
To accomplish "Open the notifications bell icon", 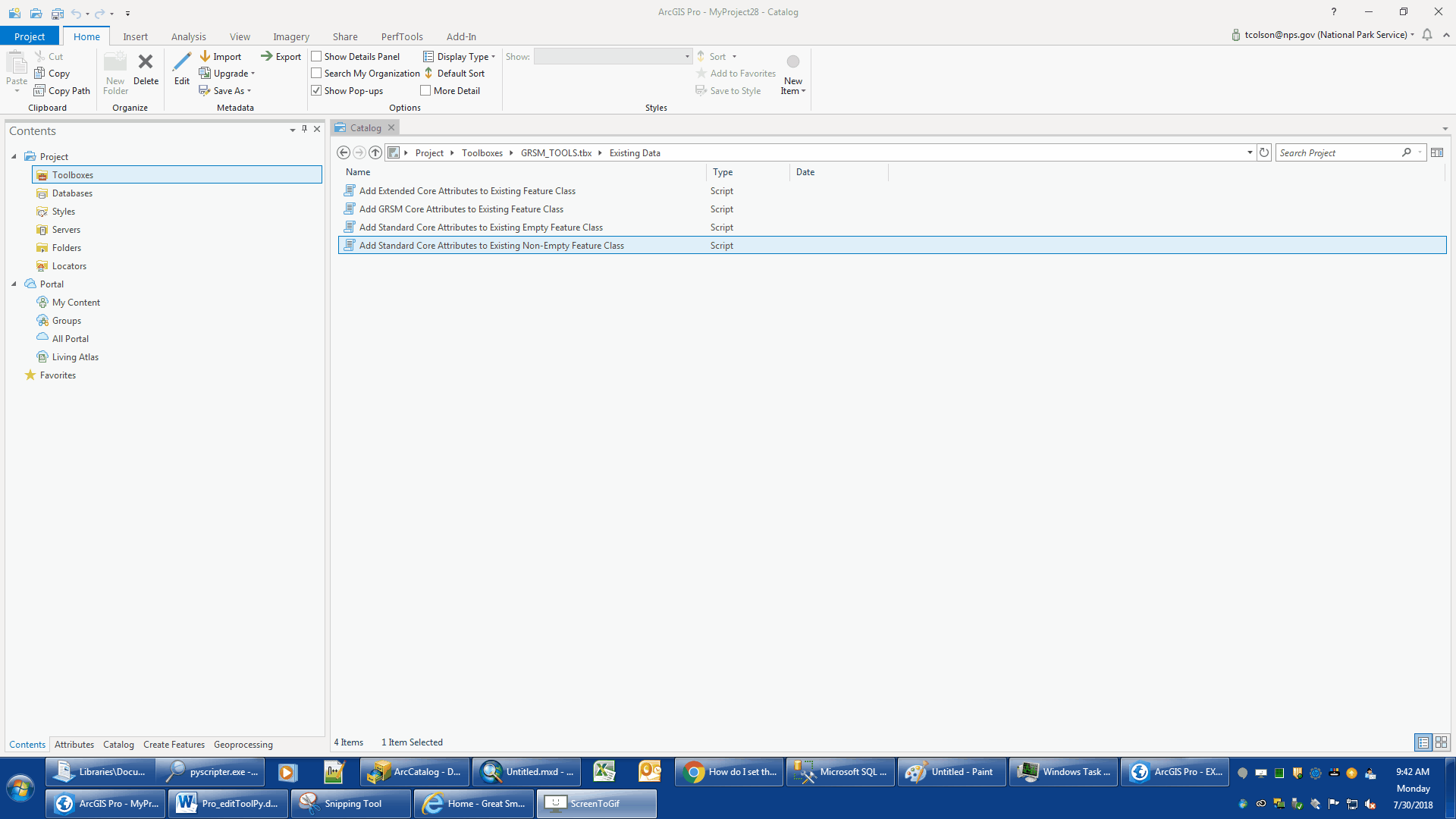I will [x=1427, y=35].
